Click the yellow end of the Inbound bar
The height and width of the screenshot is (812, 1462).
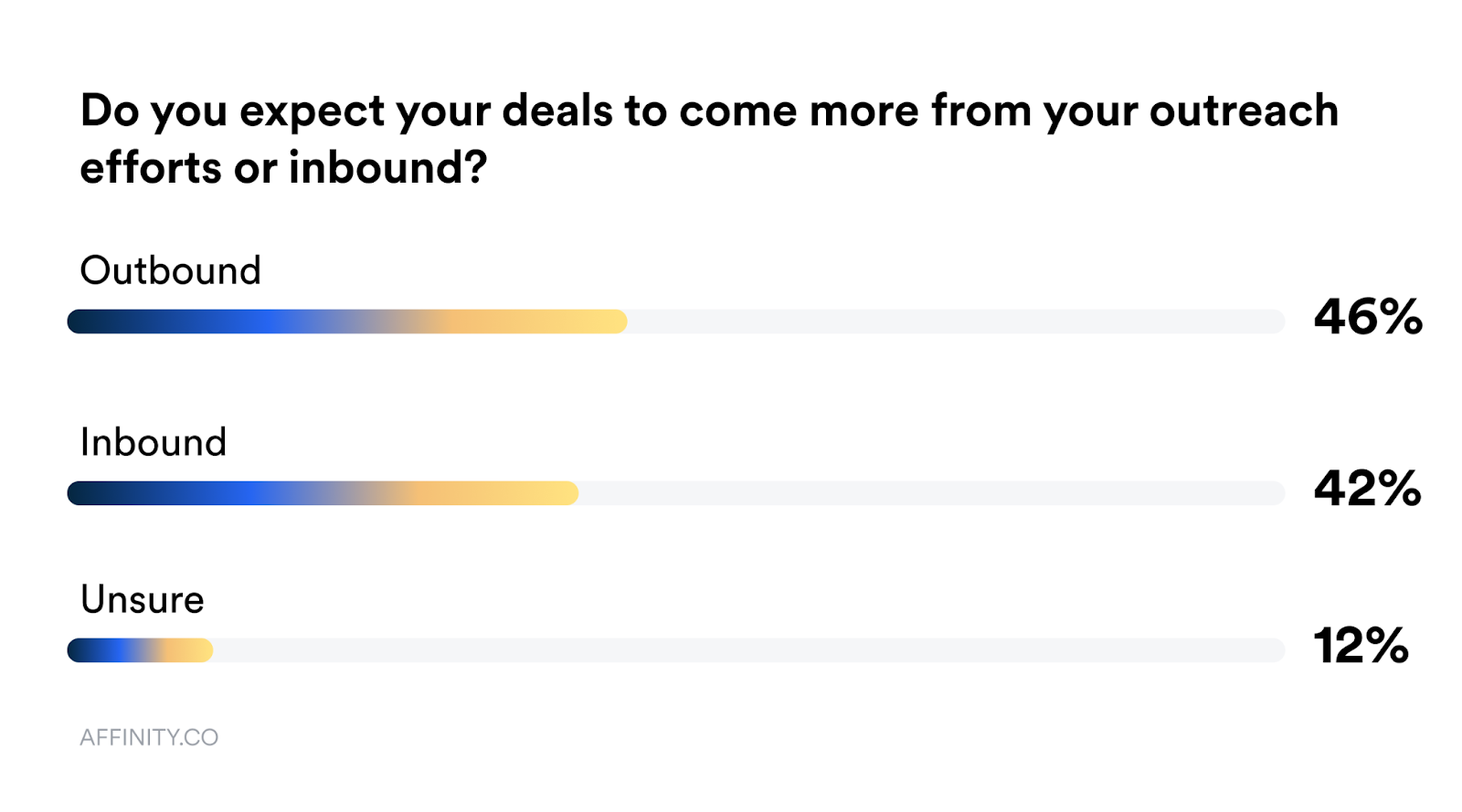coord(558,493)
